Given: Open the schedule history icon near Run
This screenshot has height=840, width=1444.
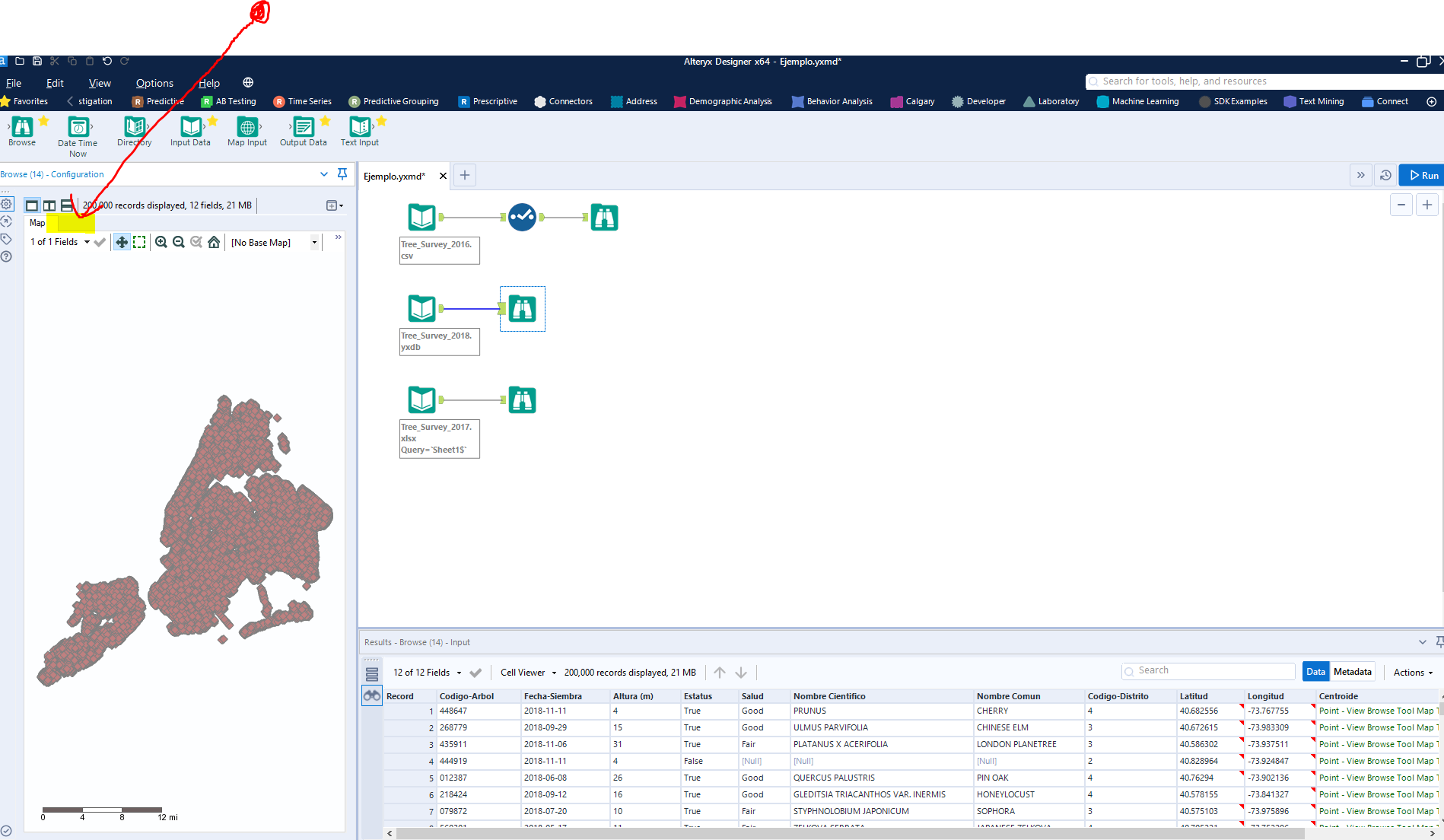Looking at the screenshot, I should [x=1386, y=175].
